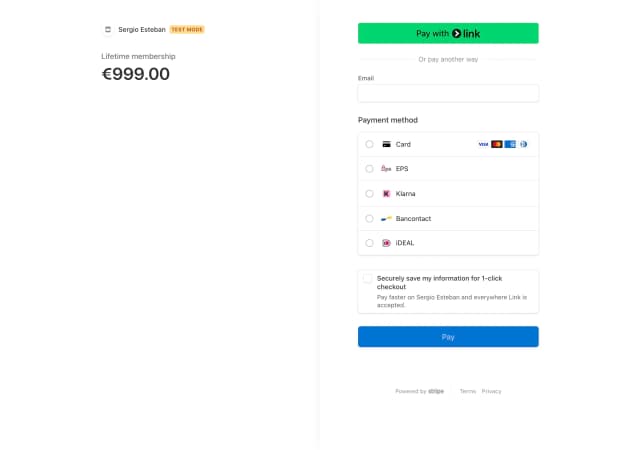The image size is (640, 450).
Task: Enable securely save my information checkbox
Action: coord(367,278)
